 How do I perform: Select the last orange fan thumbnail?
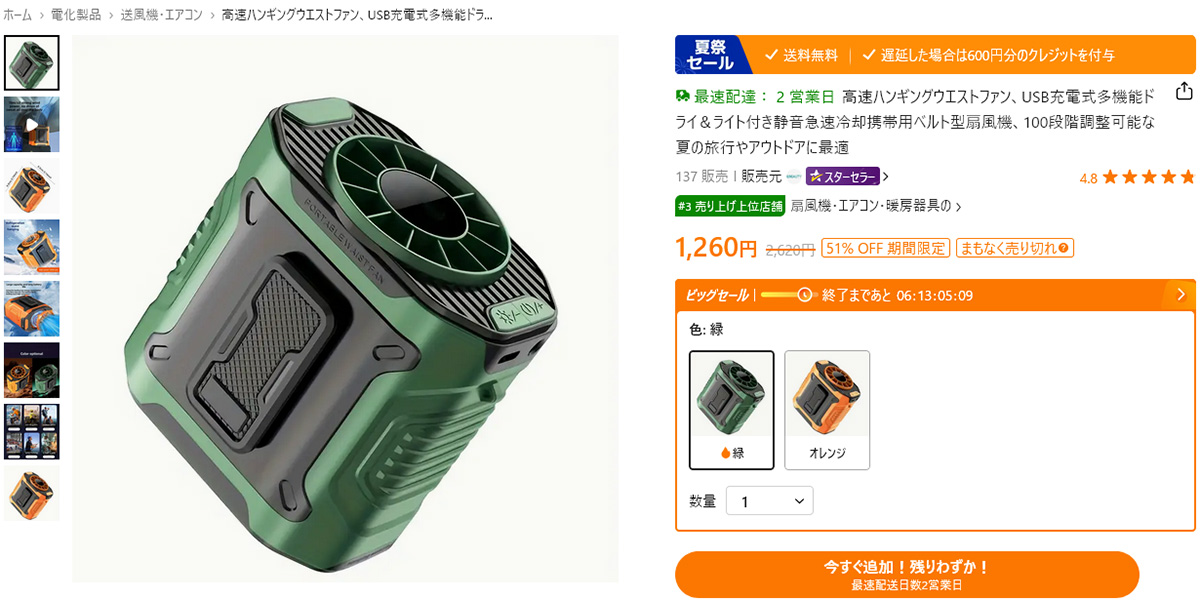point(32,493)
